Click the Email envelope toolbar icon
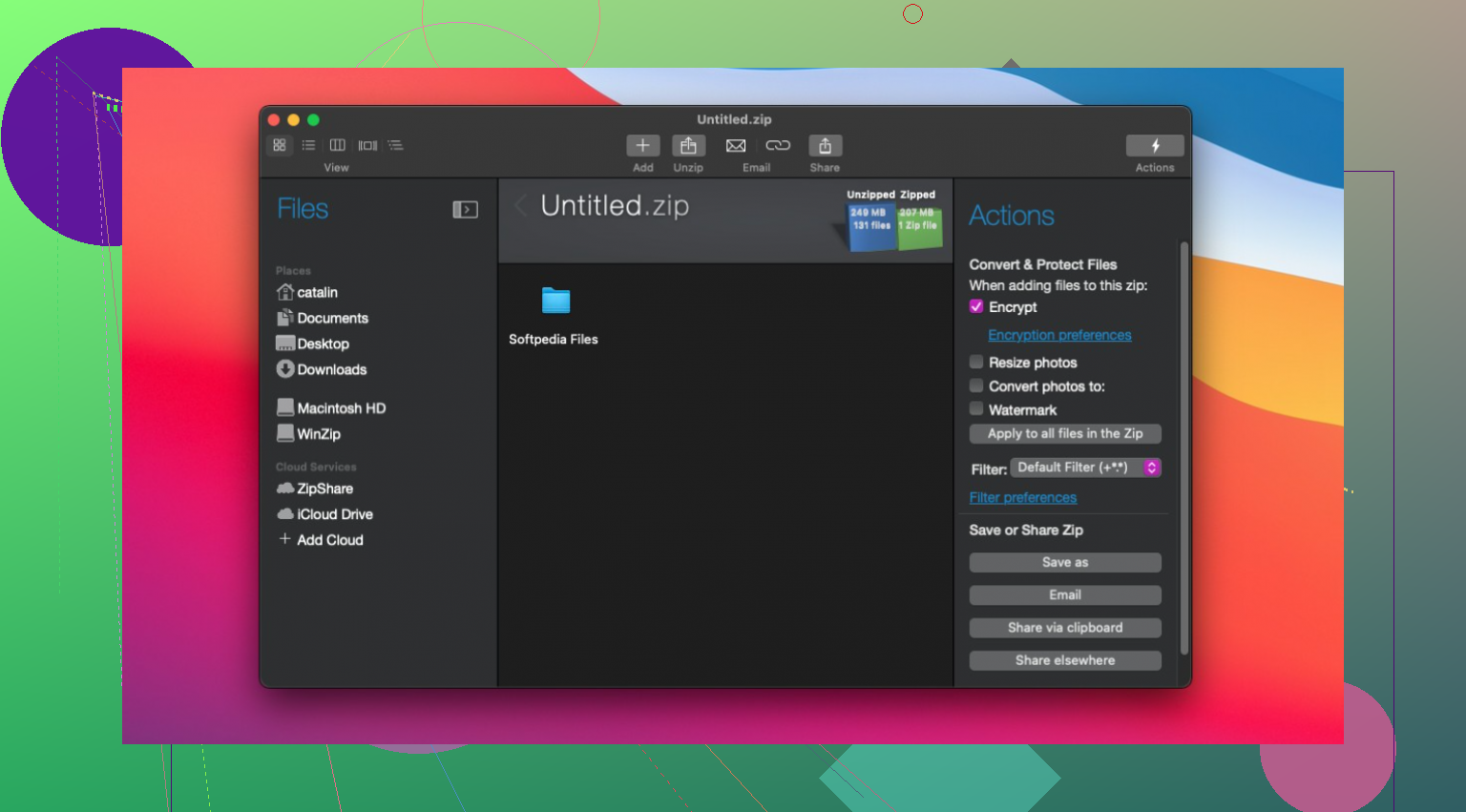The image size is (1466, 812). pyautogui.click(x=736, y=145)
